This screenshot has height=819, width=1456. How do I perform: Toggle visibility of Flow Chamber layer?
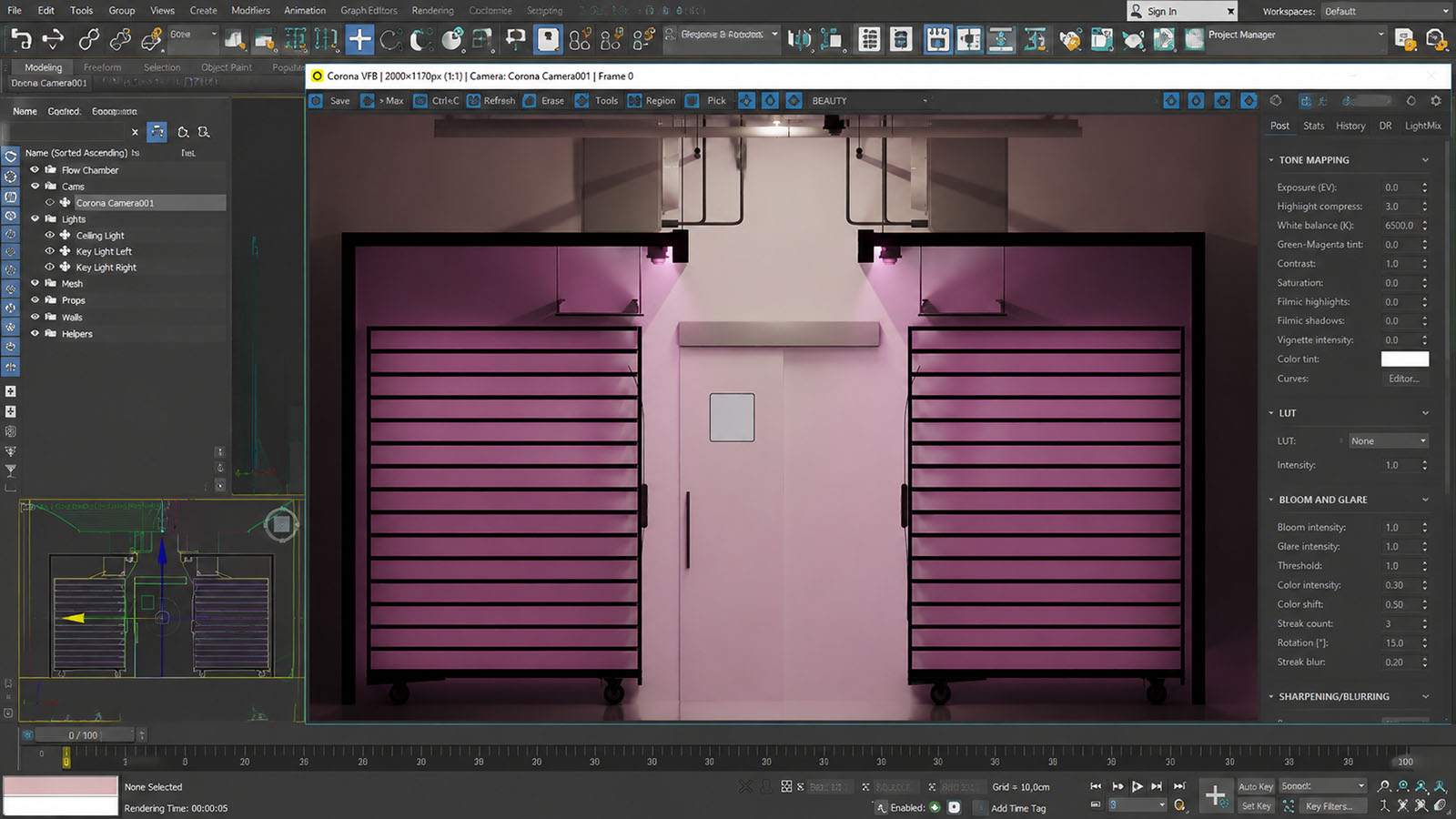pyautogui.click(x=35, y=170)
